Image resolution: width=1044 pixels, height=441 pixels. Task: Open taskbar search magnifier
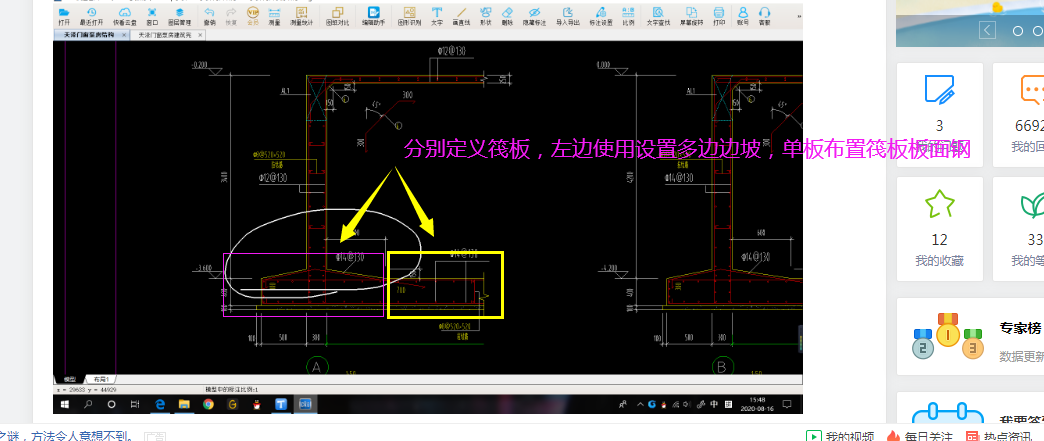89,404
